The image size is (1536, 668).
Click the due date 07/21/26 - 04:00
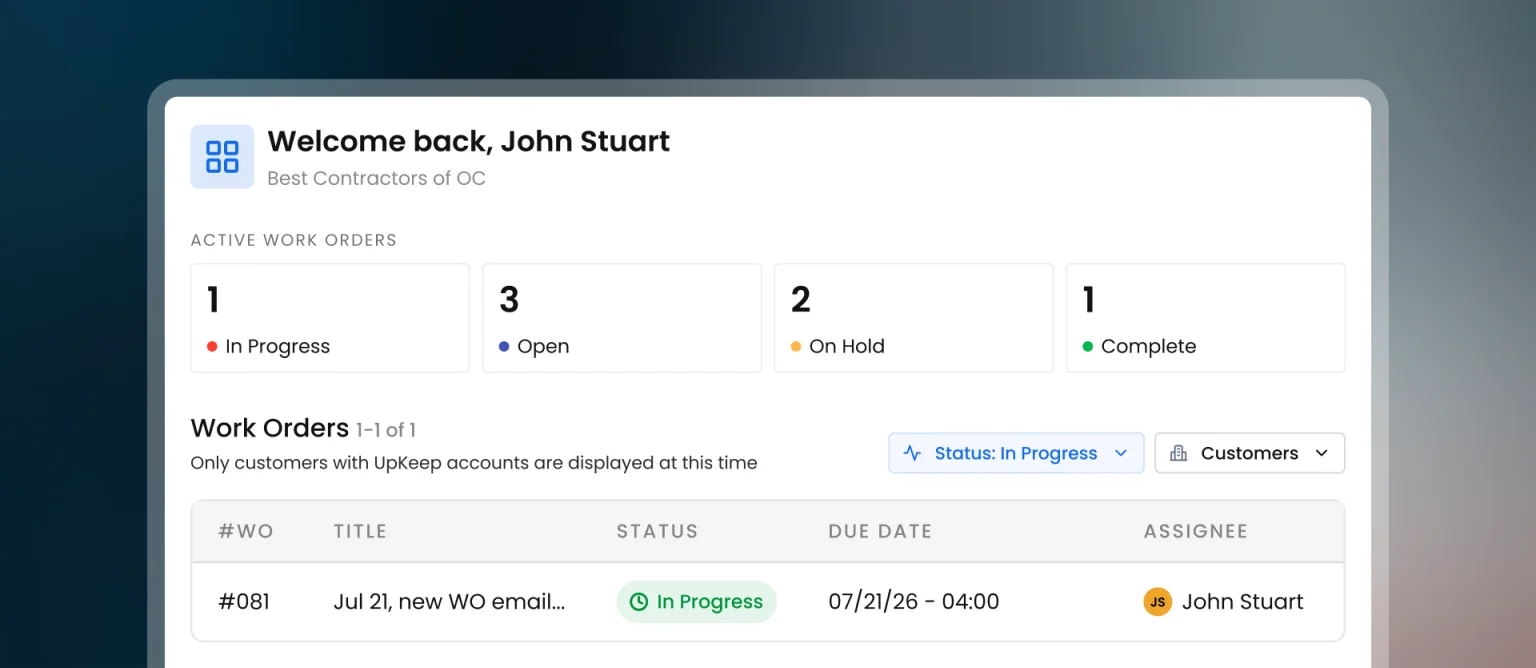click(x=914, y=602)
